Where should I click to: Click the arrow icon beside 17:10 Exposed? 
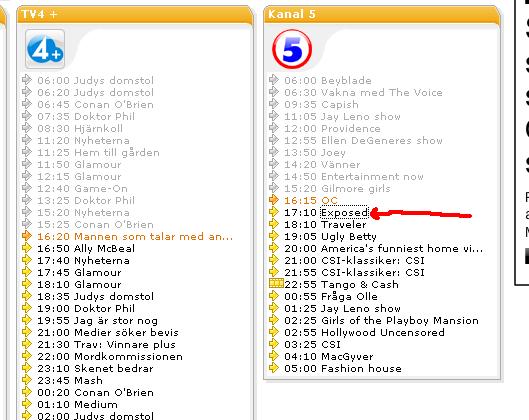pos(274,212)
